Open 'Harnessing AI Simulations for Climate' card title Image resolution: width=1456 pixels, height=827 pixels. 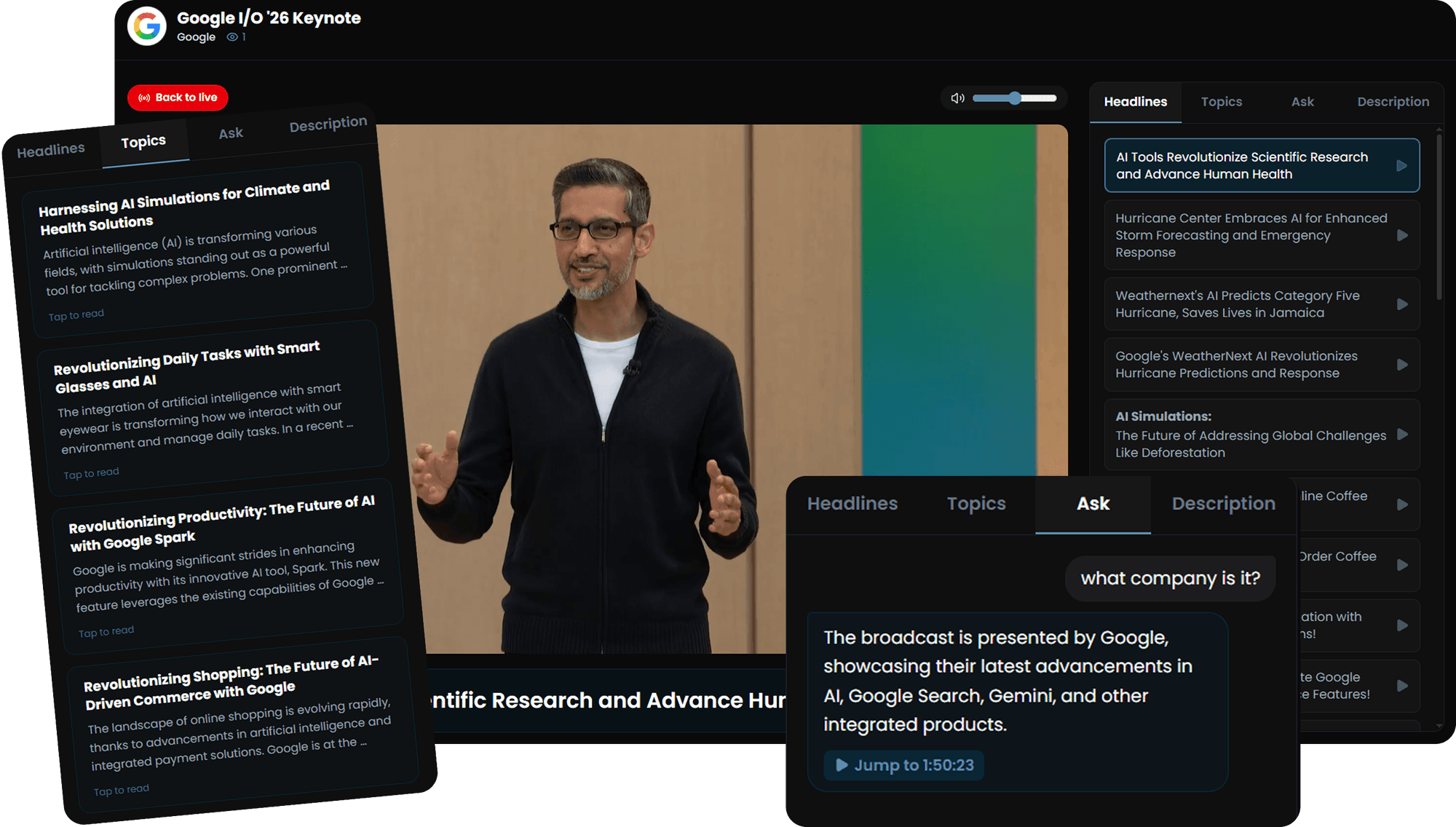[x=184, y=207]
